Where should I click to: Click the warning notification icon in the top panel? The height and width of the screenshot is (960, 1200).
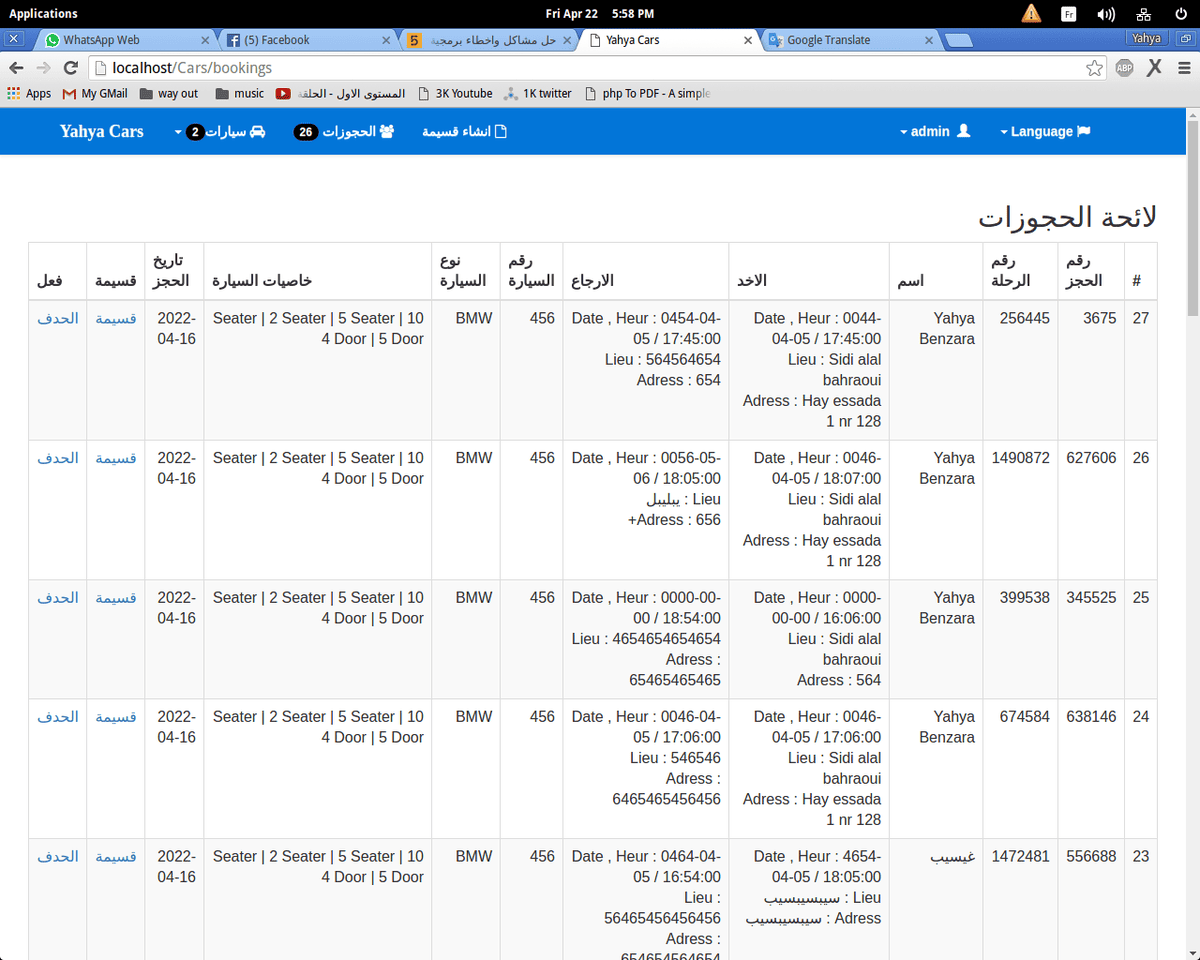click(1031, 14)
